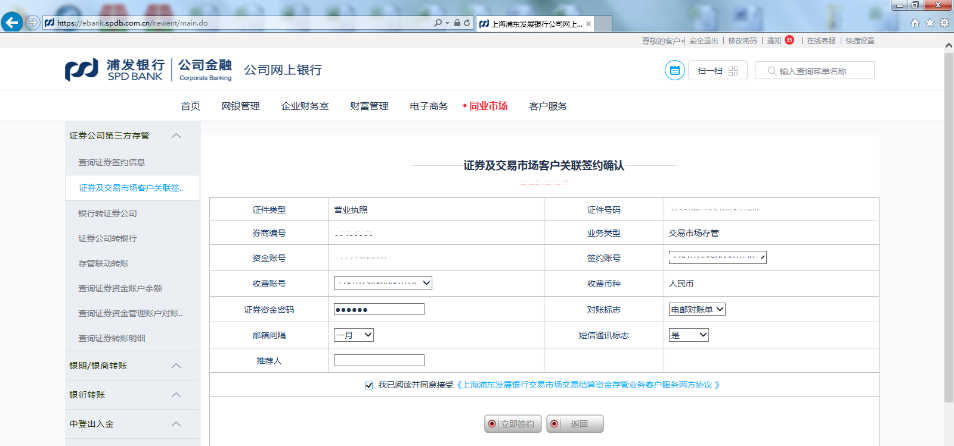
Task: Open the 企业财务室 menu
Action: [304, 106]
